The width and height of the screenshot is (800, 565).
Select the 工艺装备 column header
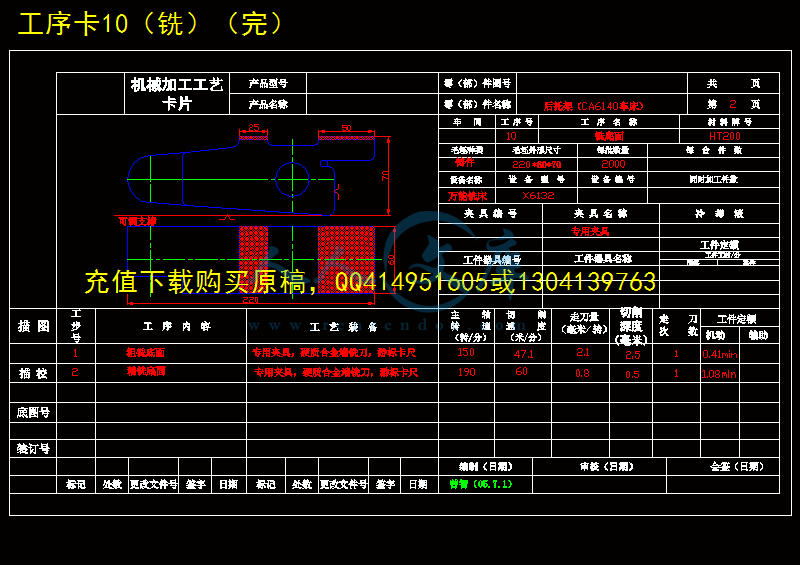(x=343, y=327)
